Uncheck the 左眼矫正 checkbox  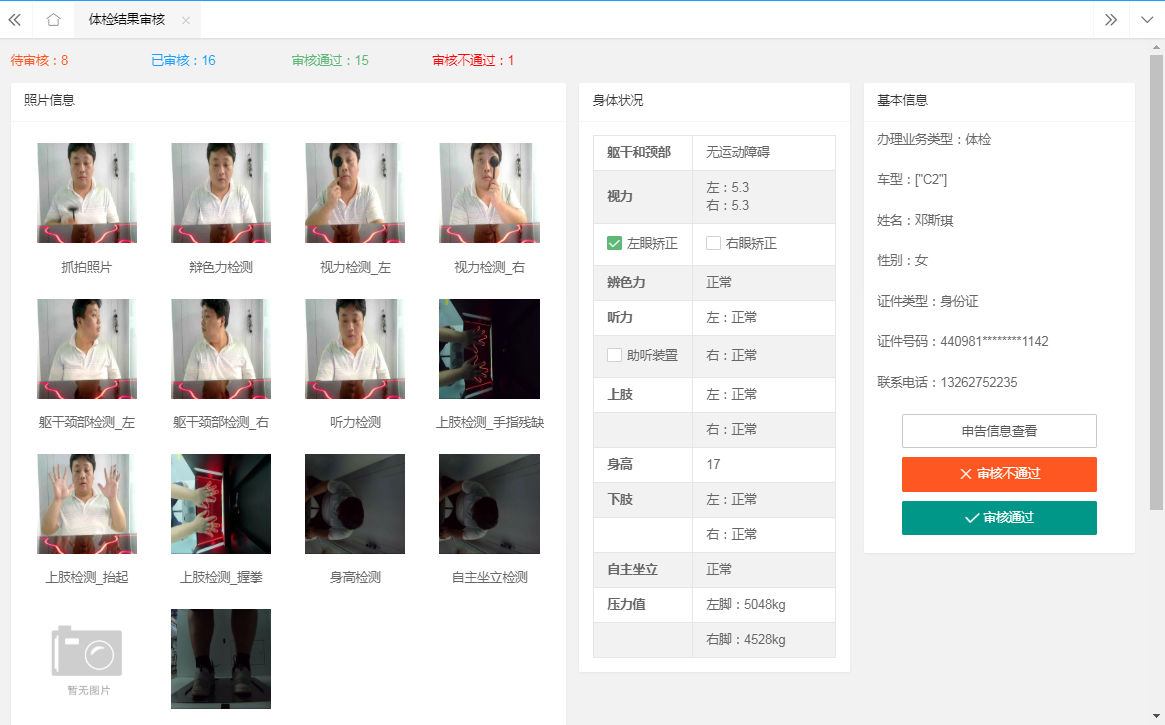coord(614,243)
